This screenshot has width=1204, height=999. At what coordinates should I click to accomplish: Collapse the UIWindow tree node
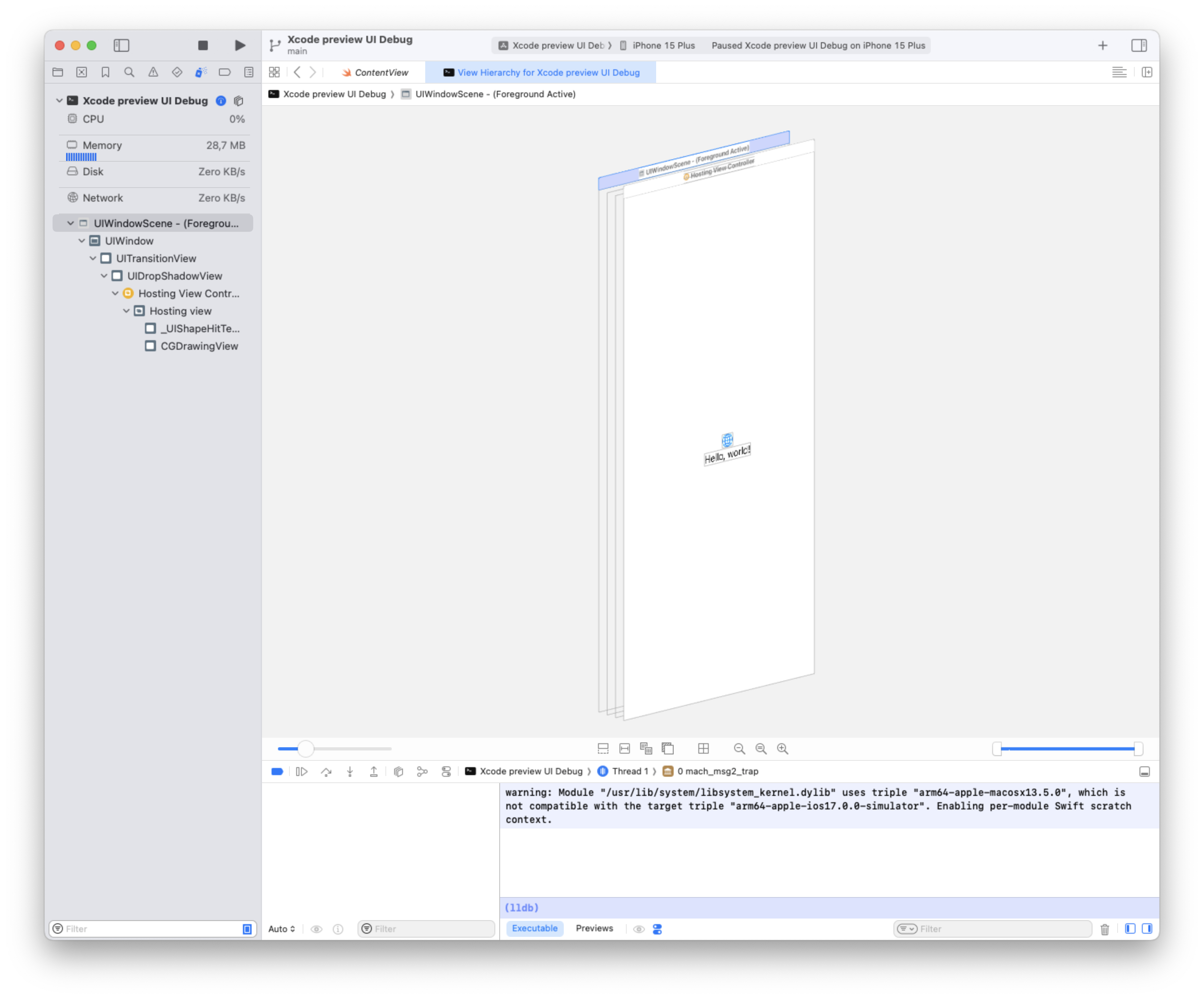pyautogui.click(x=81, y=241)
